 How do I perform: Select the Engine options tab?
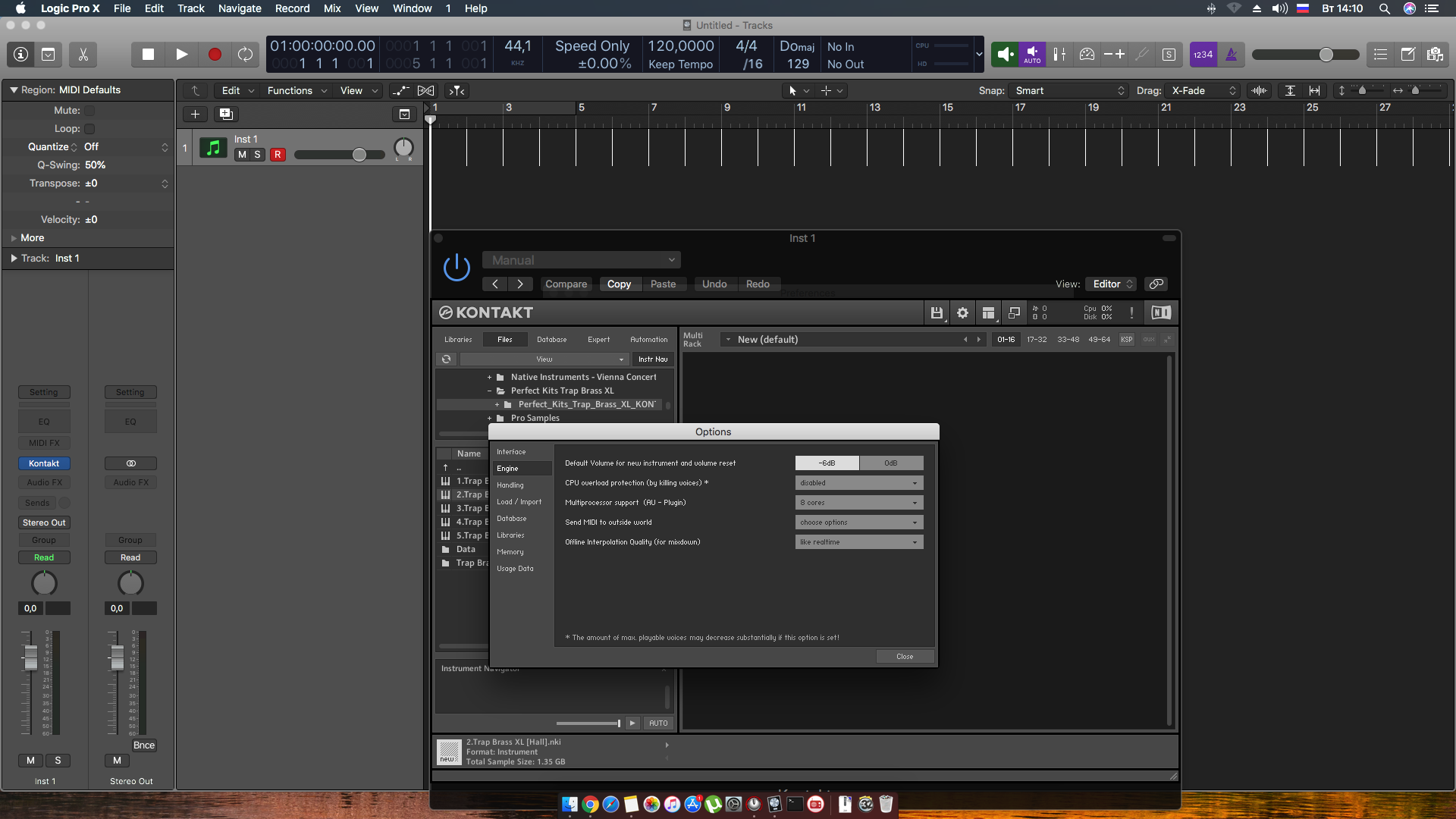click(522, 469)
